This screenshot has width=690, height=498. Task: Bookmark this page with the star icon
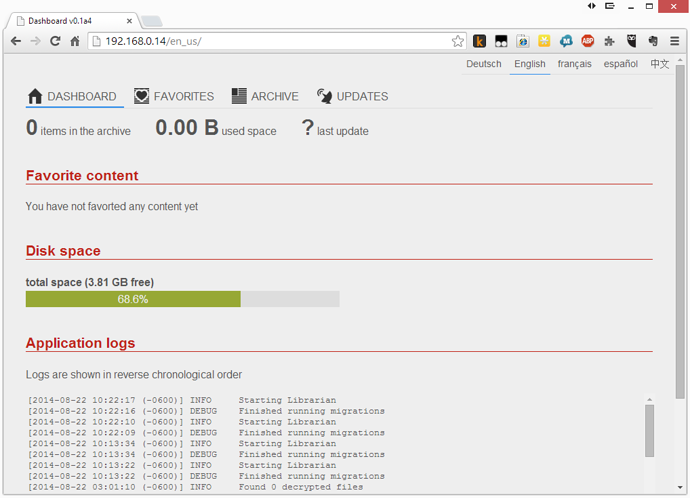(458, 41)
